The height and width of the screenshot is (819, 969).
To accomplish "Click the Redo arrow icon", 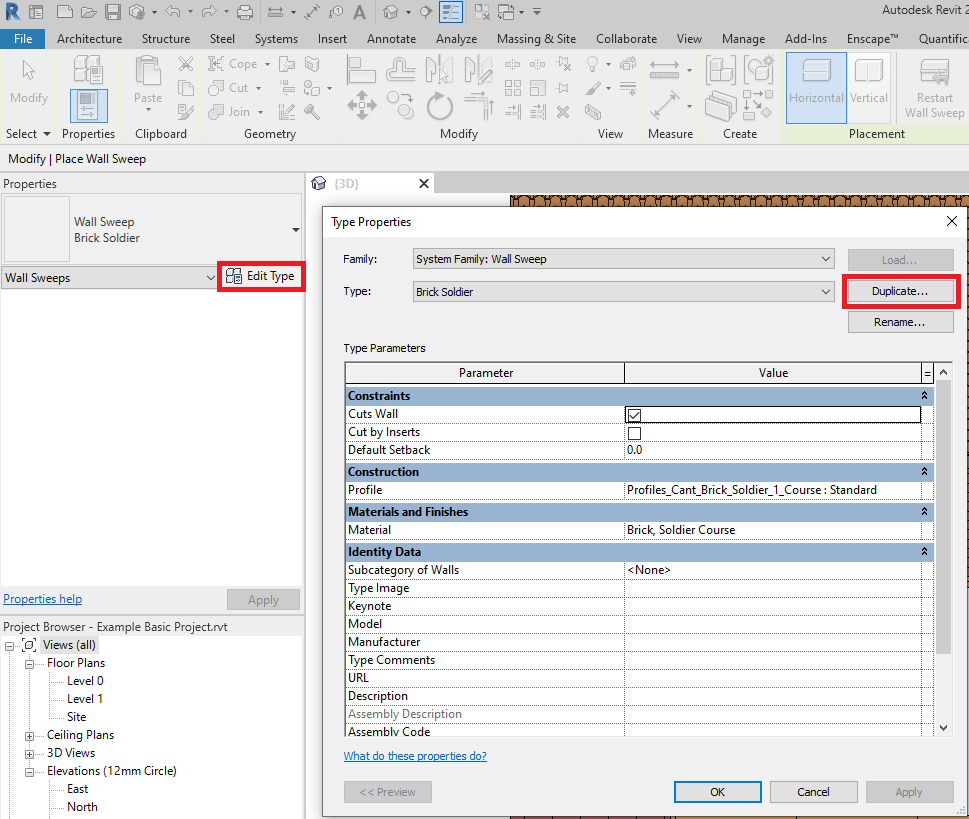I will 209,12.
